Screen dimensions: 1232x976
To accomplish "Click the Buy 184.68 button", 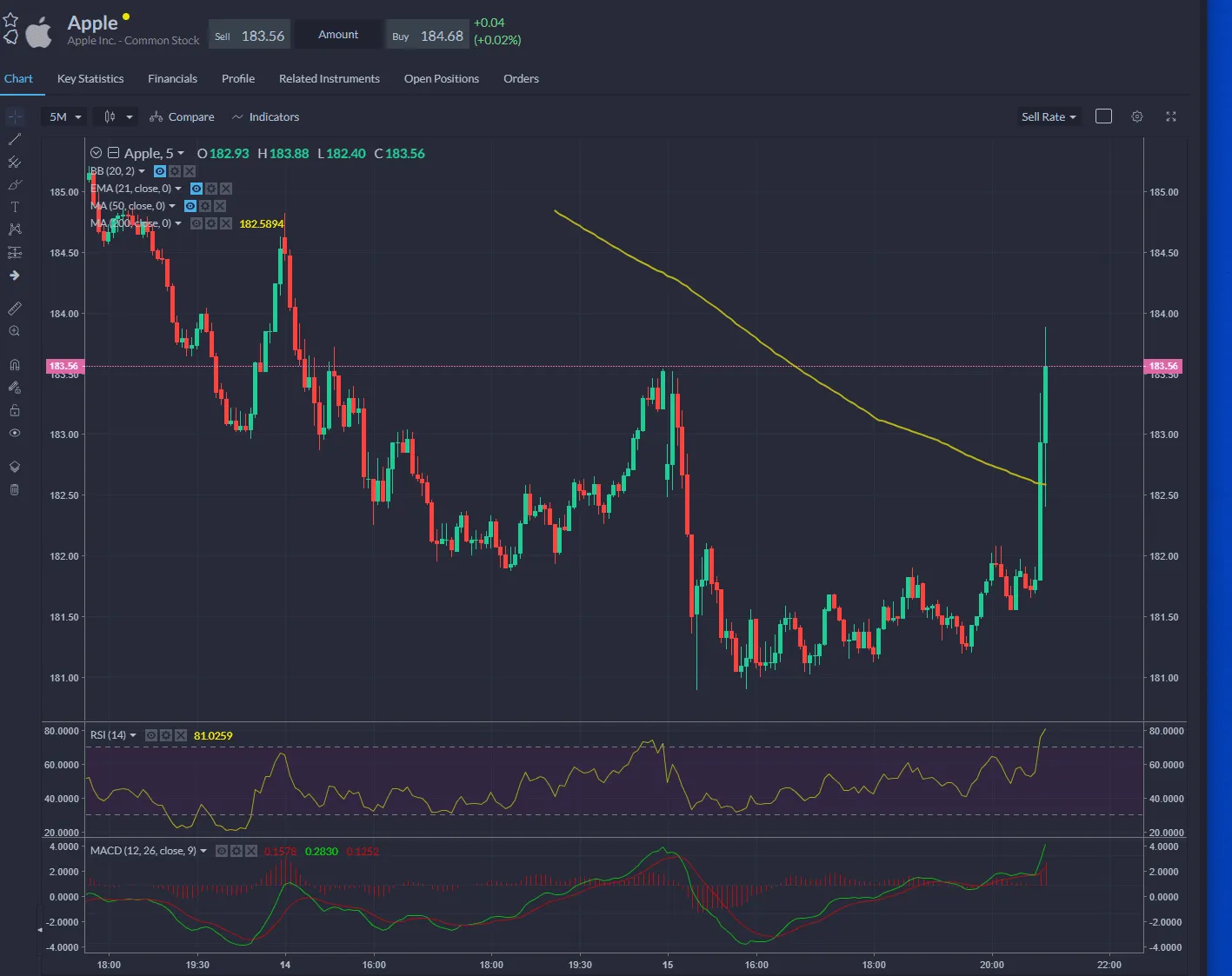I will (x=427, y=35).
